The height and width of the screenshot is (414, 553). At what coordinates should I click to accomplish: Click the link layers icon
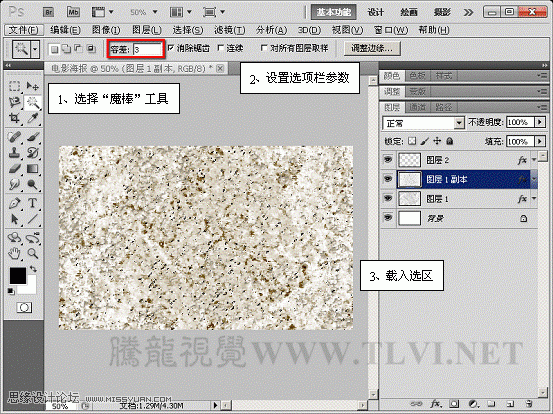(x=416, y=404)
